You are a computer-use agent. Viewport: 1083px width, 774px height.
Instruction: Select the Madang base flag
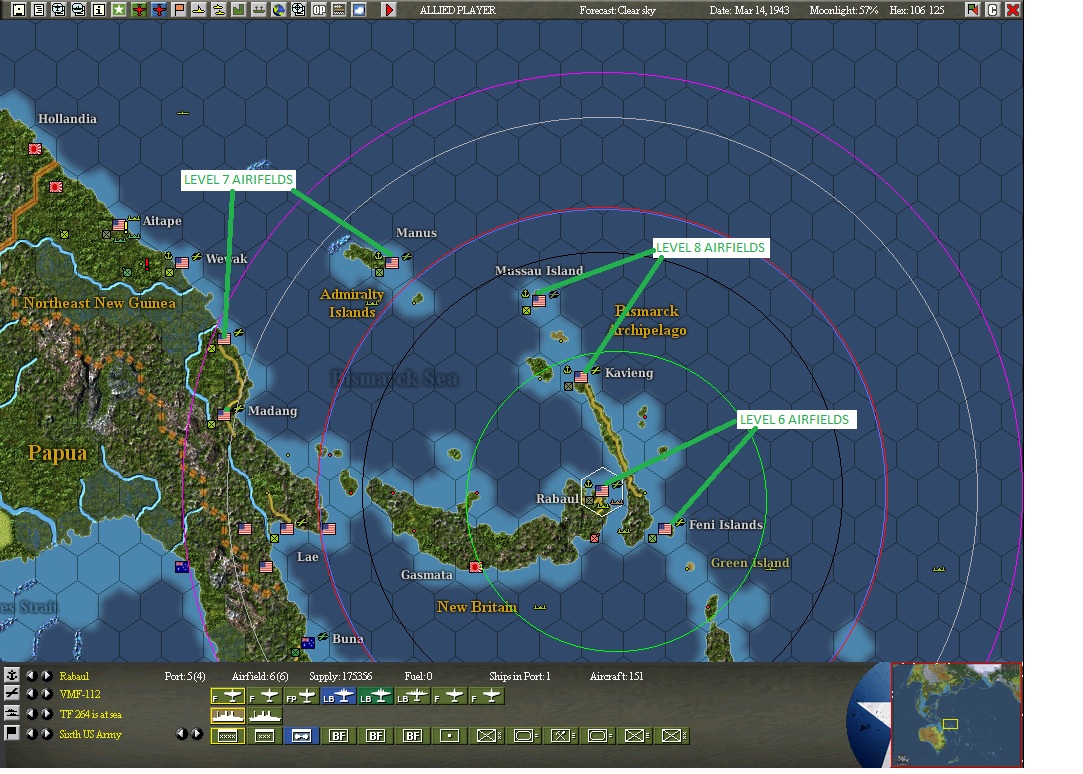click(224, 415)
